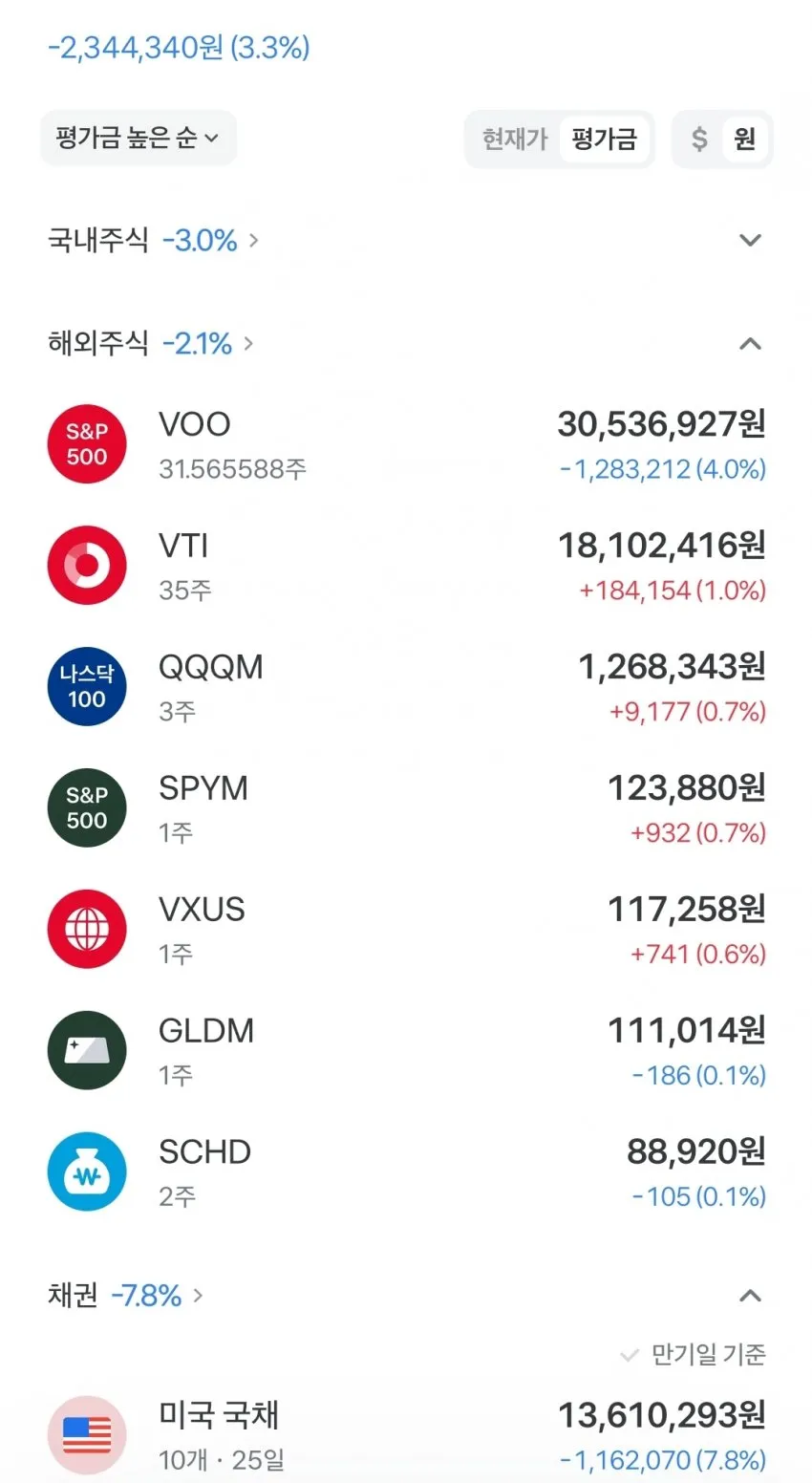
Task: Collapse the 채권 section chevron
Action: coord(751,1296)
